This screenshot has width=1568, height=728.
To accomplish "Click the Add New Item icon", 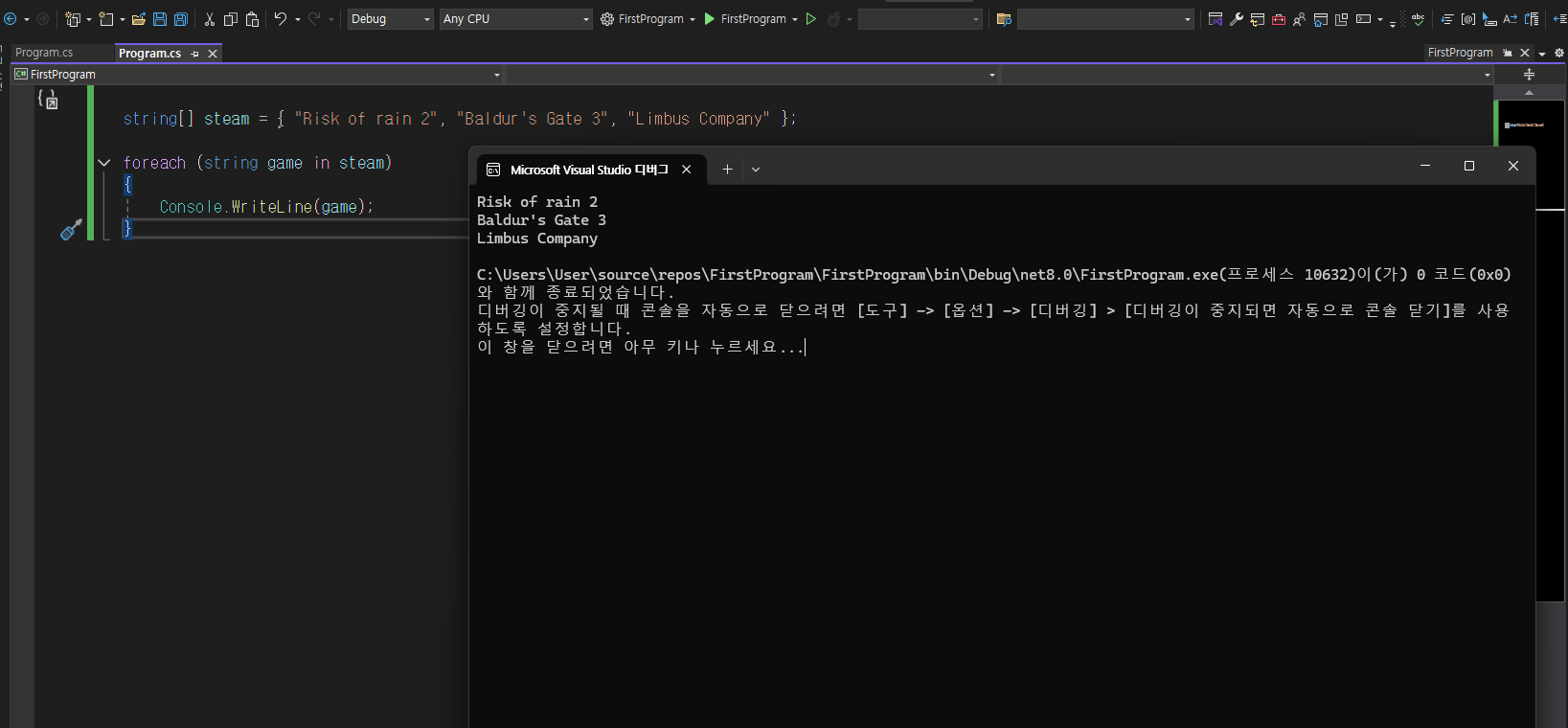I will tap(105, 19).
